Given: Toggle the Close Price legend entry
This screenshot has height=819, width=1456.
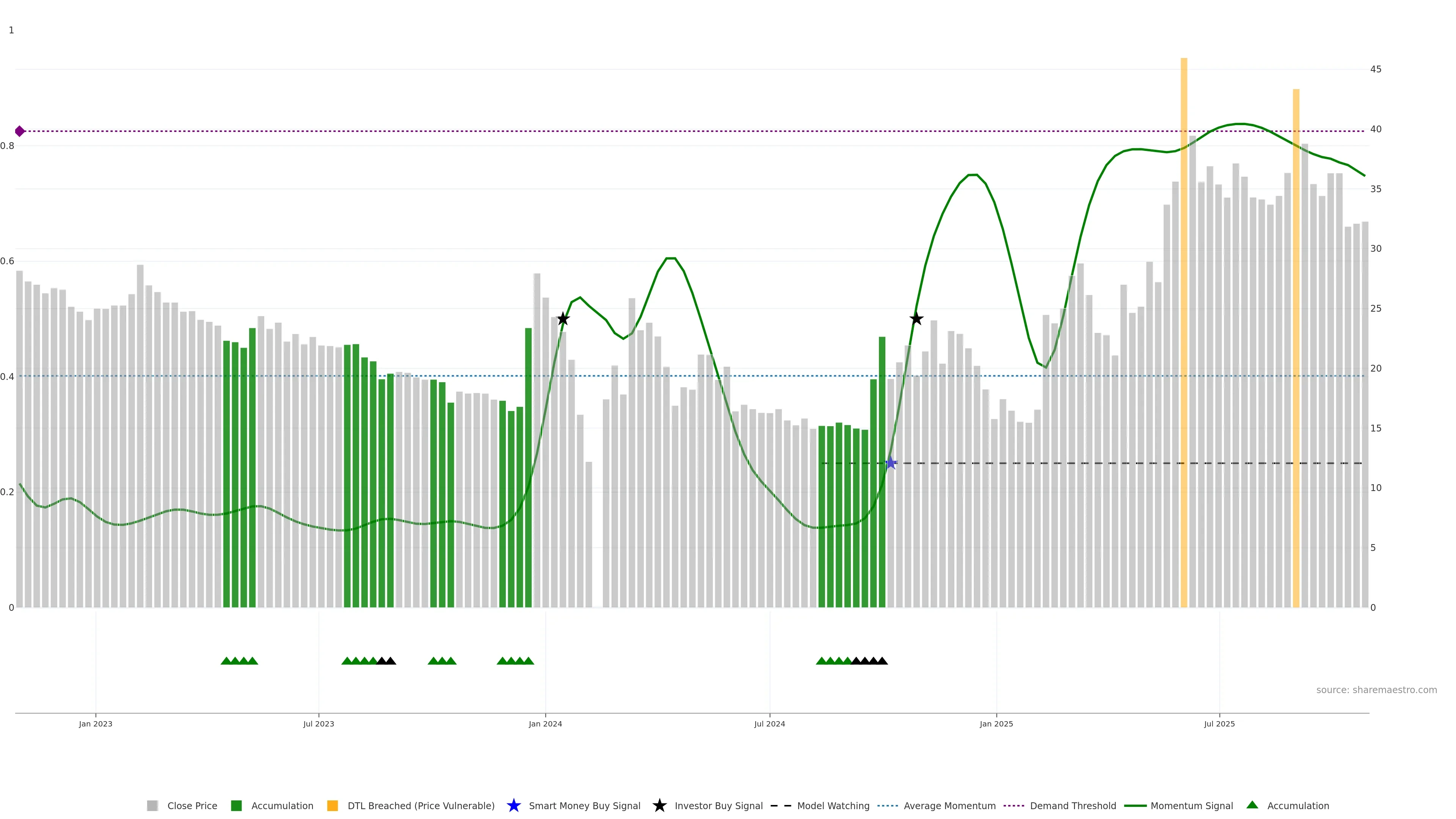Looking at the screenshot, I should pyautogui.click(x=192, y=805).
